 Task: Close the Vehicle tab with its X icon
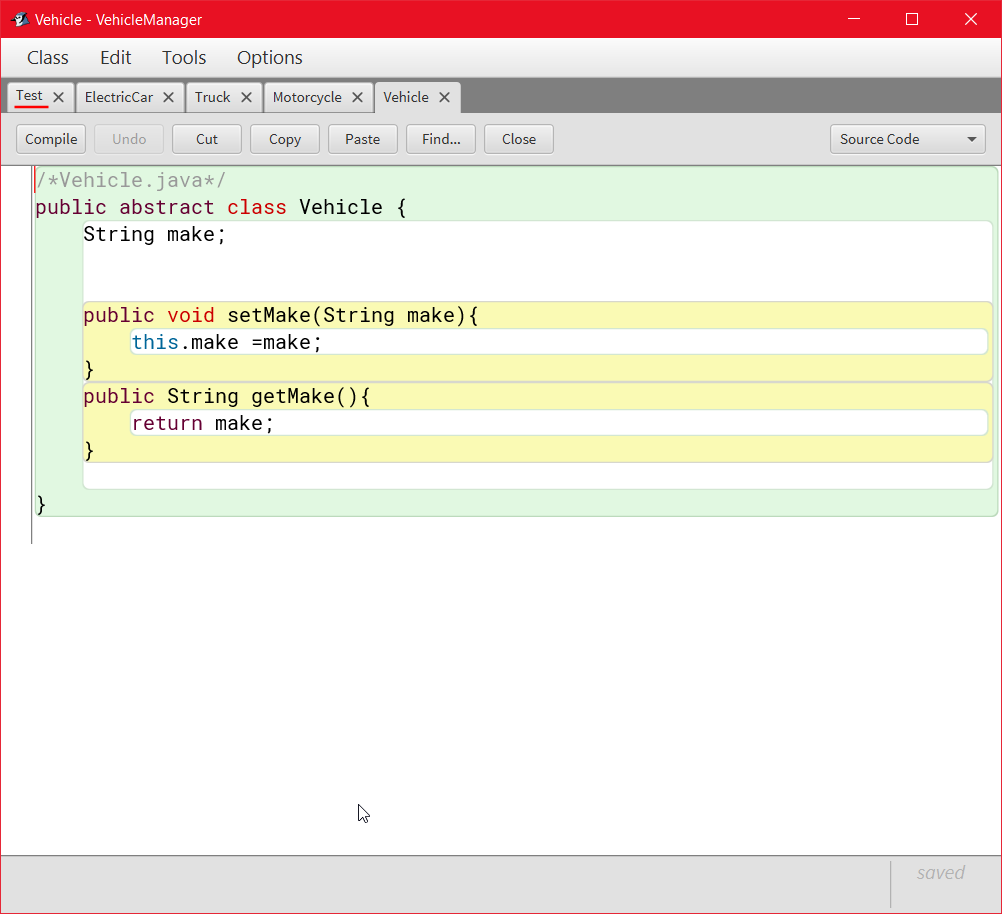[443, 97]
